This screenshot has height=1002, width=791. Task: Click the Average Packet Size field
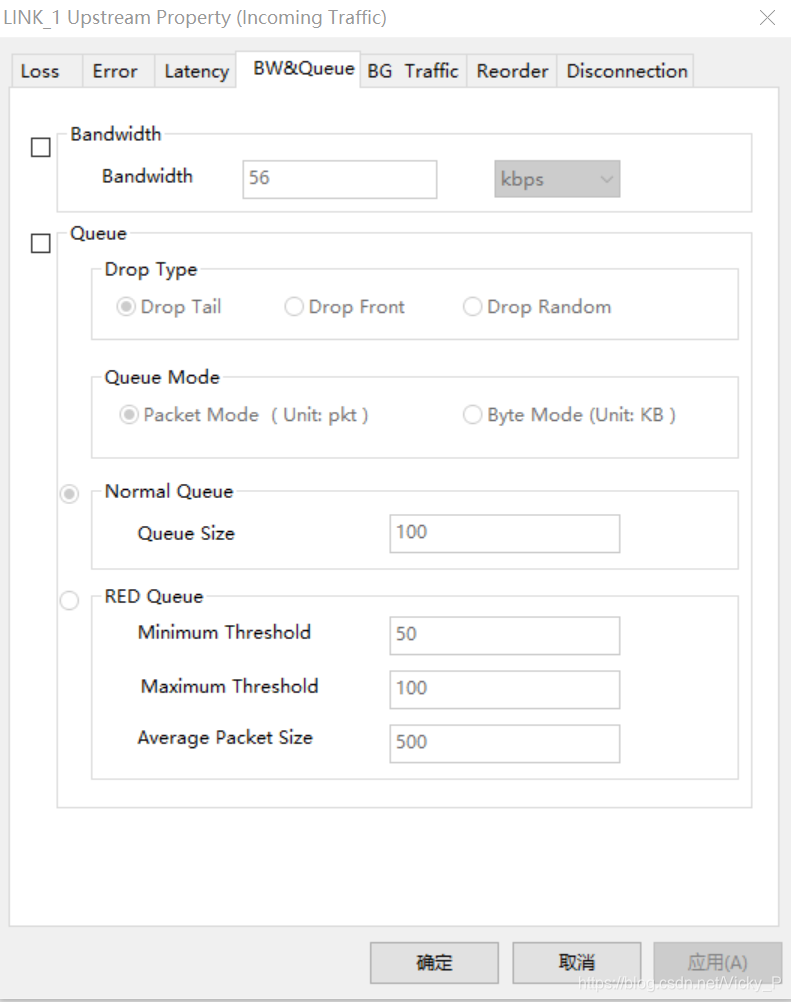click(x=505, y=744)
